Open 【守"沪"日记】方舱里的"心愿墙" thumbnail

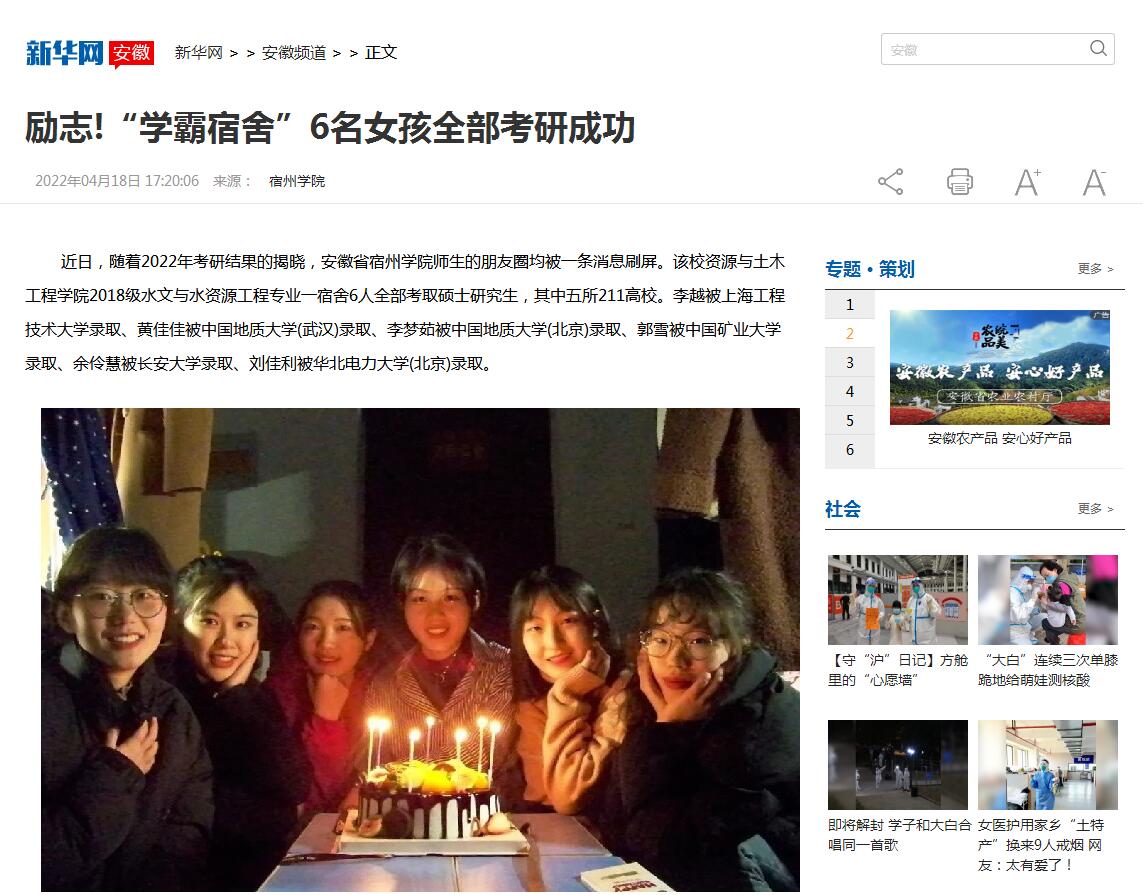[x=897, y=600]
